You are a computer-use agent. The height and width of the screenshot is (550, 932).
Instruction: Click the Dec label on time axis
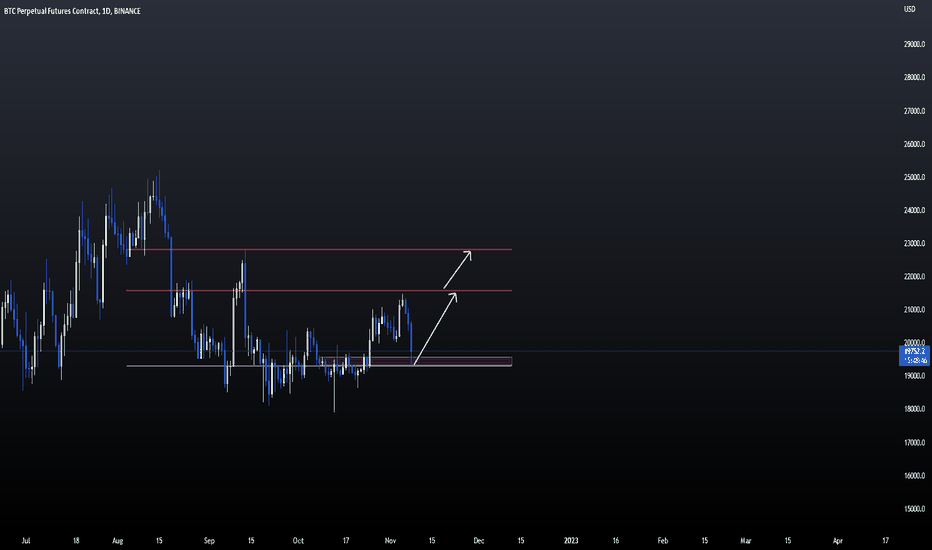coord(478,540)
